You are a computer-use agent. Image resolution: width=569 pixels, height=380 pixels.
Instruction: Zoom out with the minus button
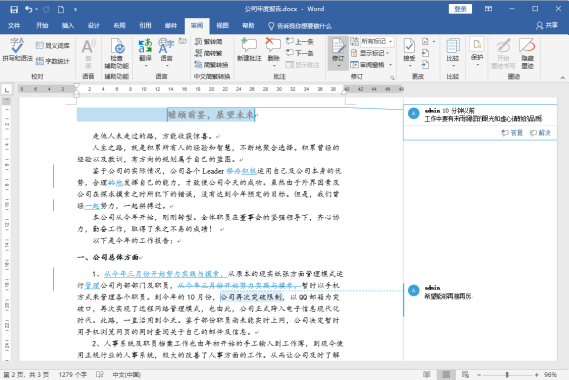[x=479, y=375]
